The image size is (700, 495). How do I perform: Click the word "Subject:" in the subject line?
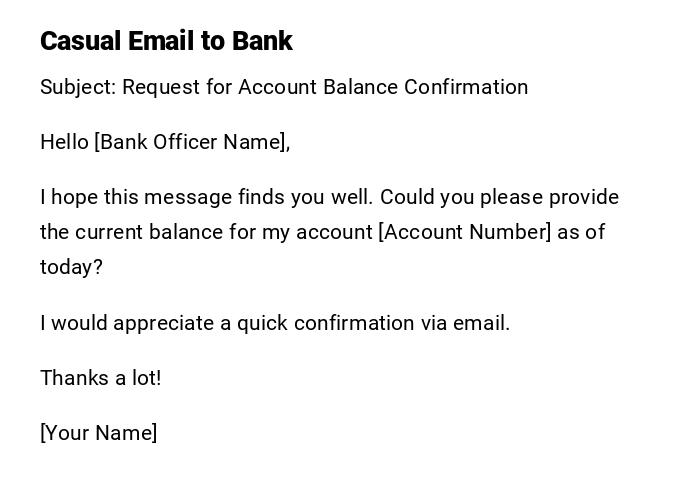click(78, 87)
